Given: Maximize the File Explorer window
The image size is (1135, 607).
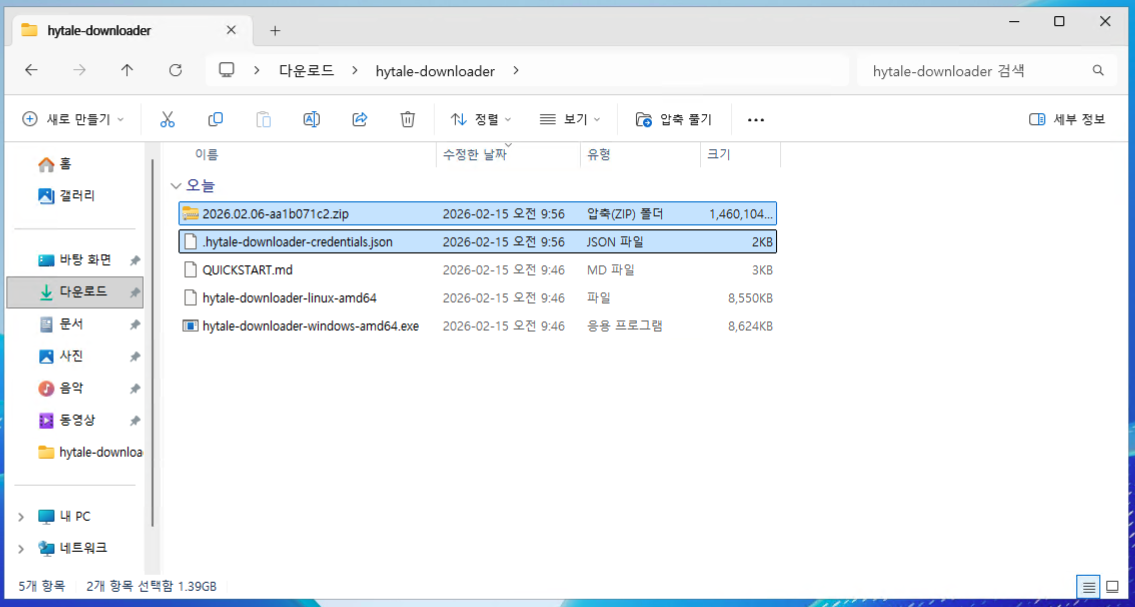Looking at the screenshot, I should coord(1059,22).
